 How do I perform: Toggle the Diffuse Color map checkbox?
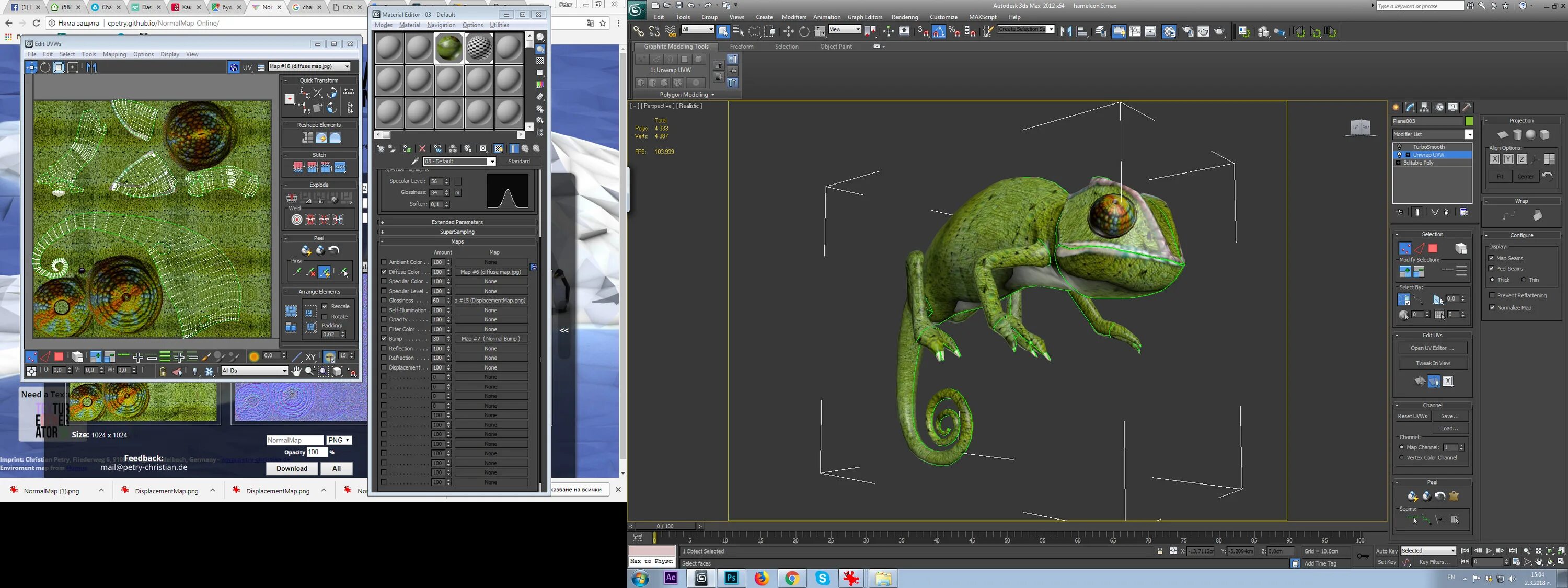(384, 271)
